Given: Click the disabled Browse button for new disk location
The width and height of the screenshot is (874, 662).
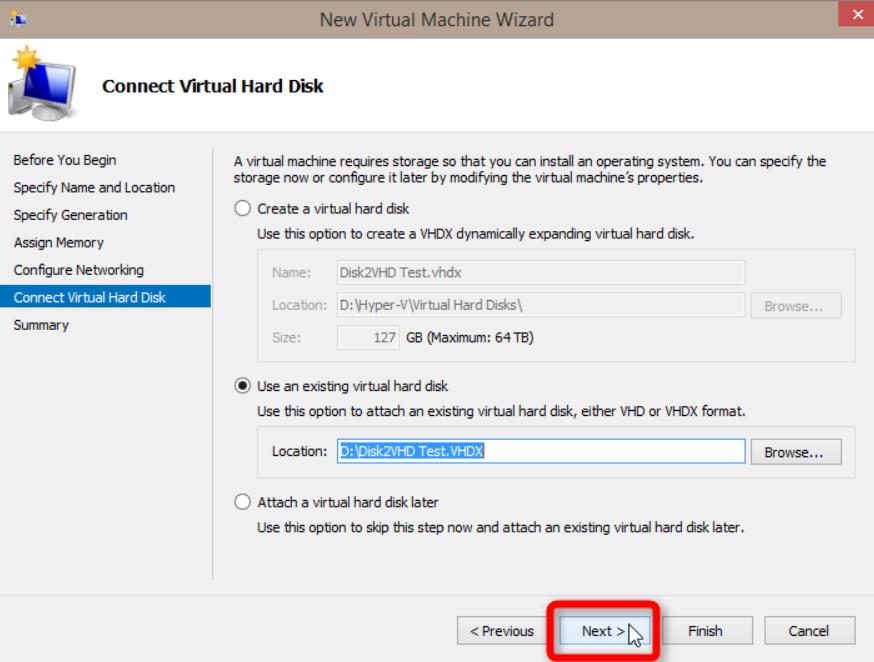Looking at the screenshot, I should (796, 306).
